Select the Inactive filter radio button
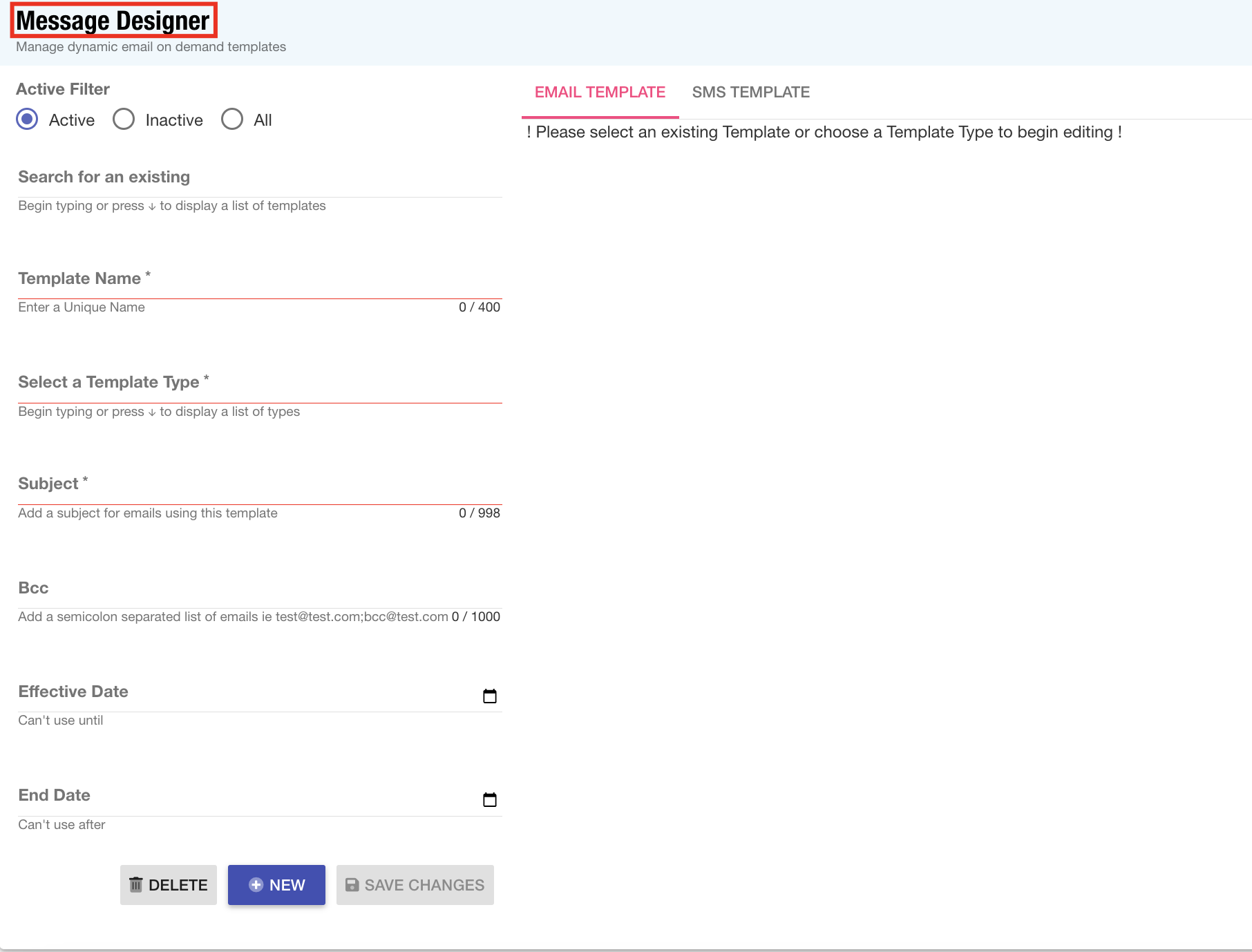 (124, 120)
